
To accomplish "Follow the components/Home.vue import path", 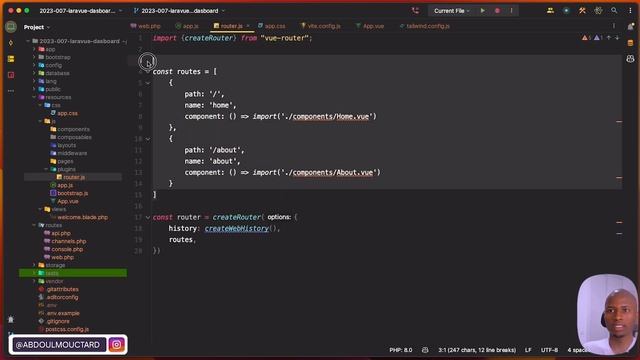I will tap(331, 117).
